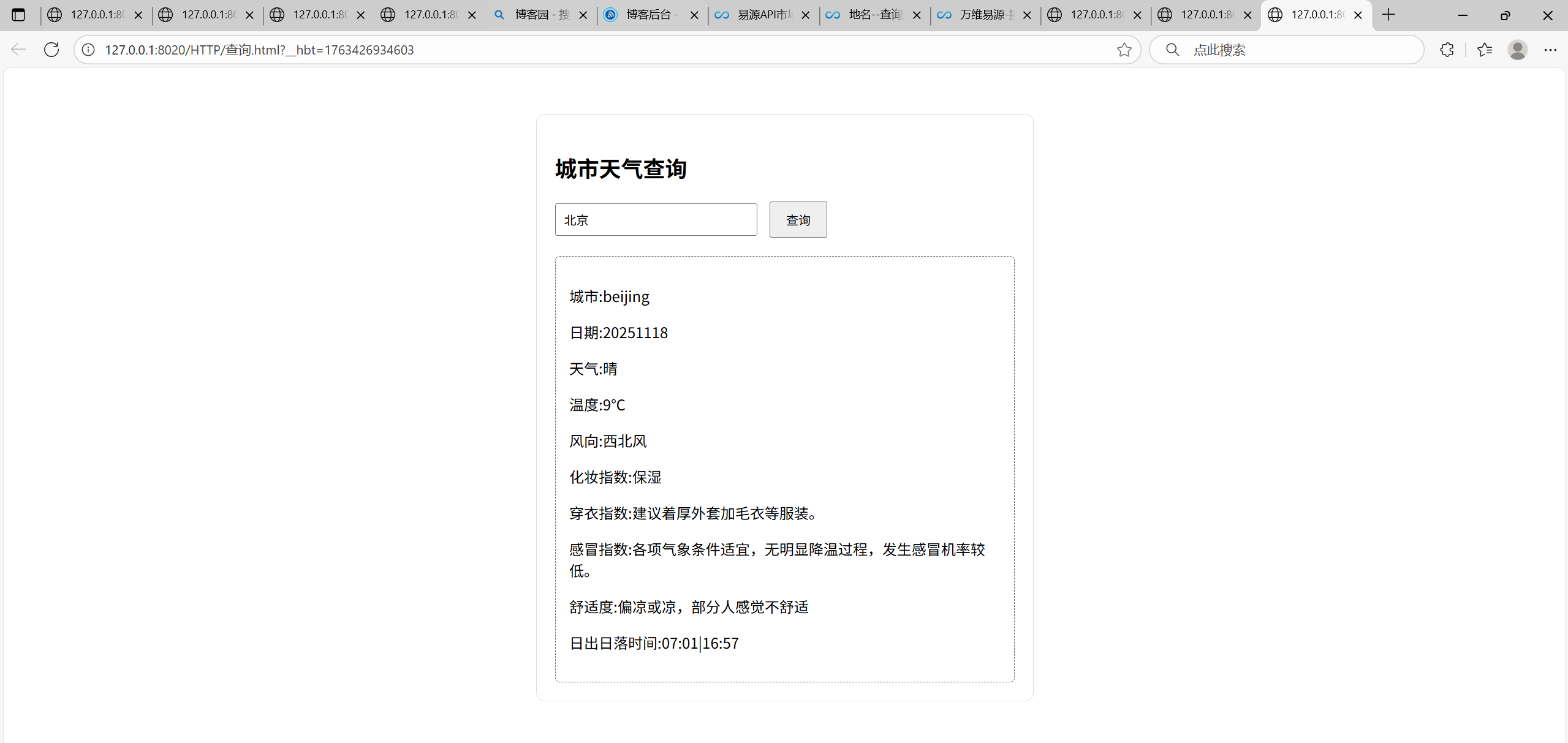Open the three-dot settings menu
This screenshot has width=1568, height=743.
coord(1550,50)
